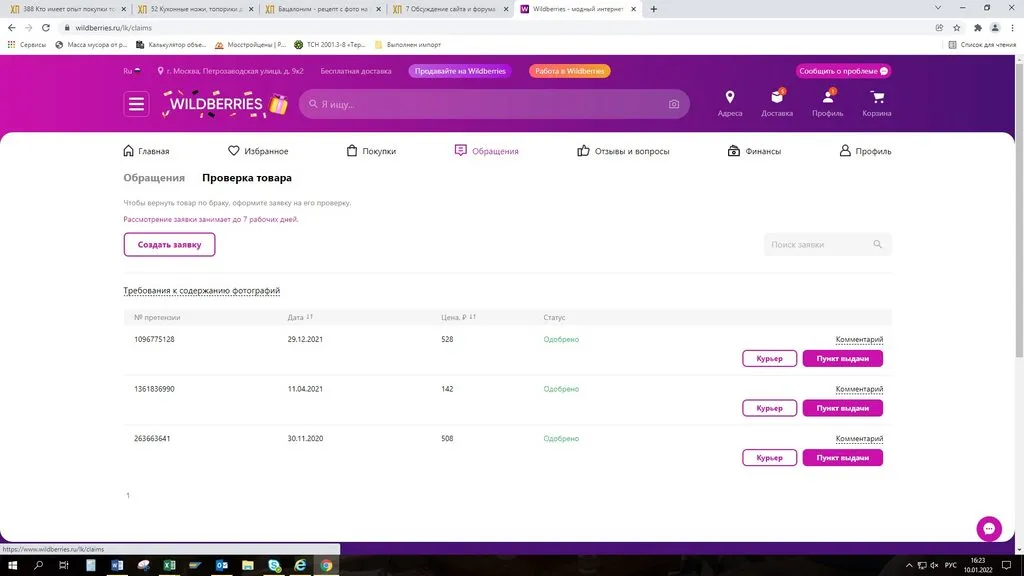Open Комментарий for claim 1361836990
This screenshot has height=576, width=1024.
point(859,389)
